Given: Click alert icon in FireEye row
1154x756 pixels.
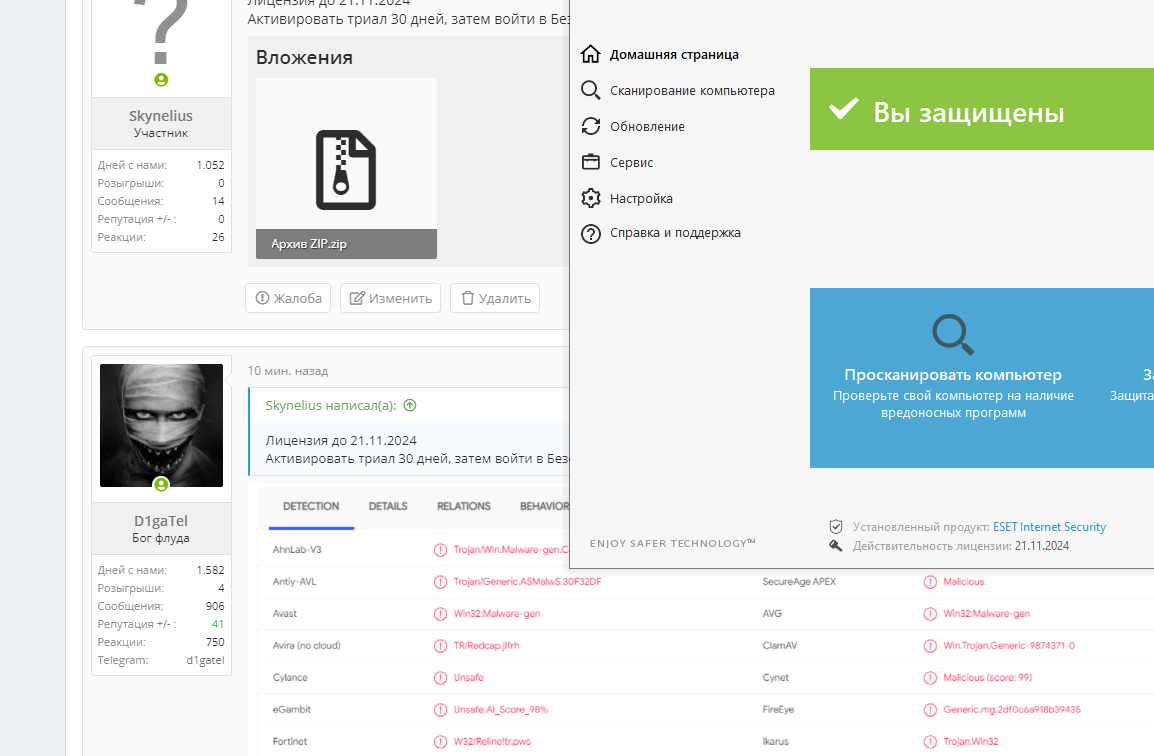Looking at the screenshot, I should (930, 710).
